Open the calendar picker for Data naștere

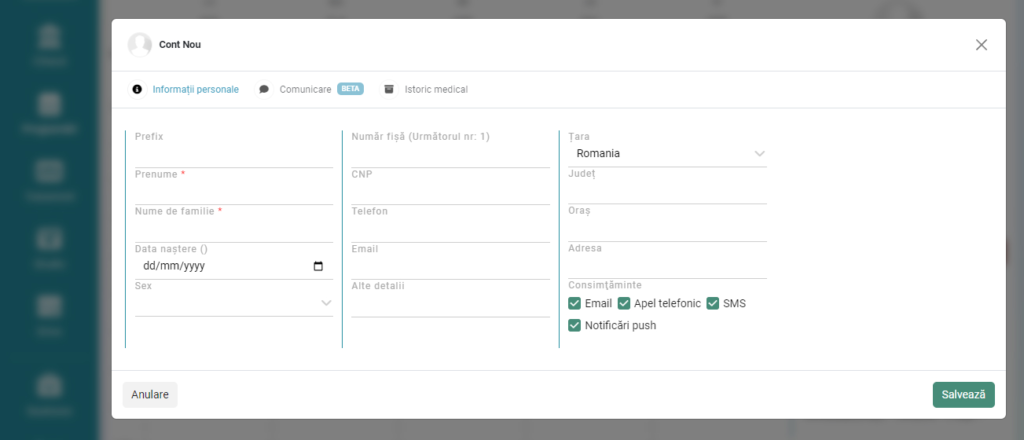click(318, 267)
